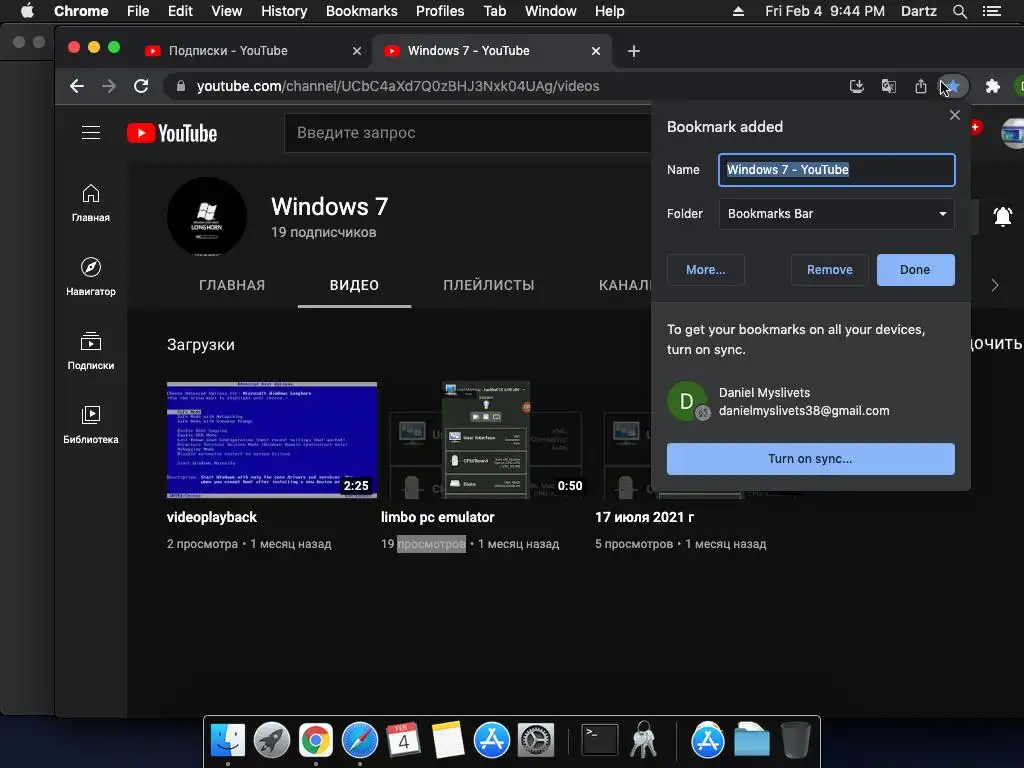Click the YouTube logo
The image size is (1024, 768).
172,133
